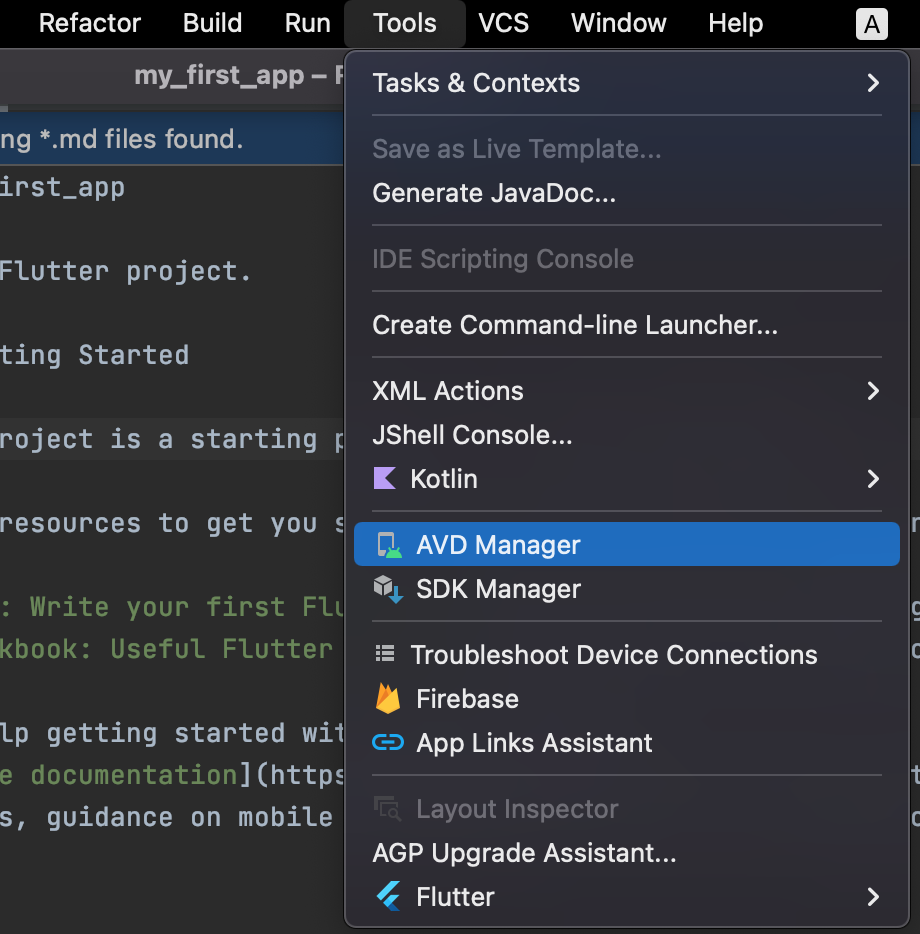Click the Flutter logo icon
Screen dimensions: 920x934
tap(388, 896)
